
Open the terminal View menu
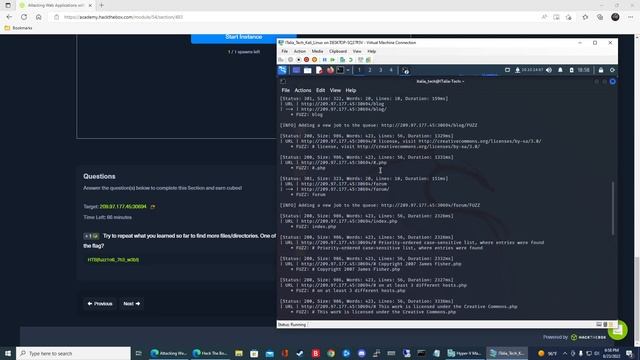335,90
